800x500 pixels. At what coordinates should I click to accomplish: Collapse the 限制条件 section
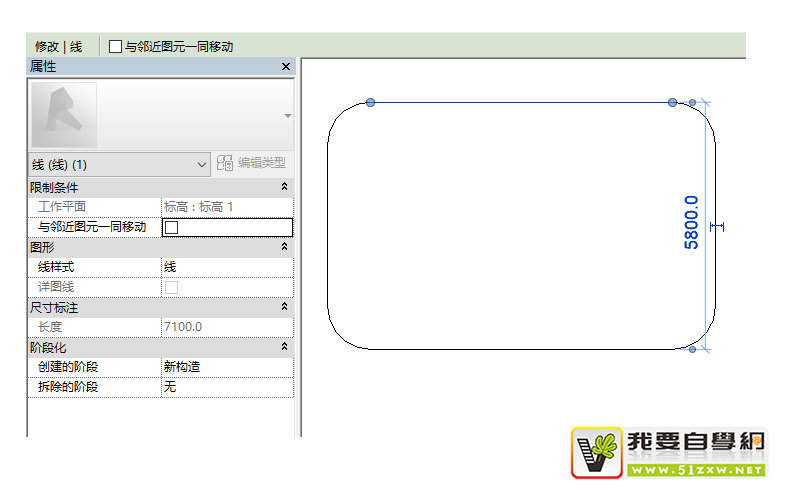284,187
